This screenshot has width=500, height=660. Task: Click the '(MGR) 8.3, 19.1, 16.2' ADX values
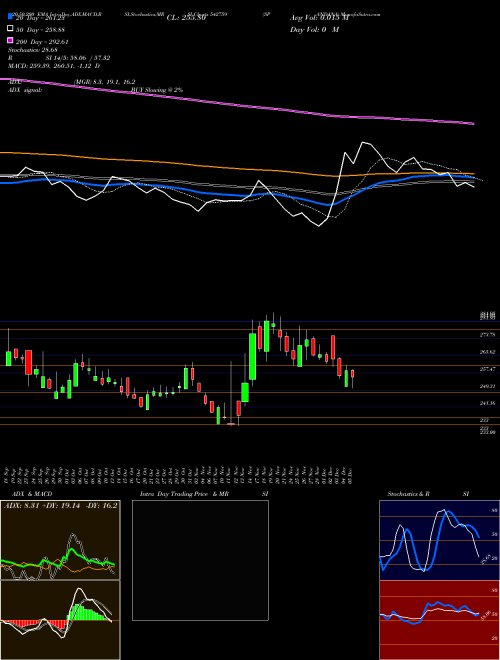tap(104, 82)
